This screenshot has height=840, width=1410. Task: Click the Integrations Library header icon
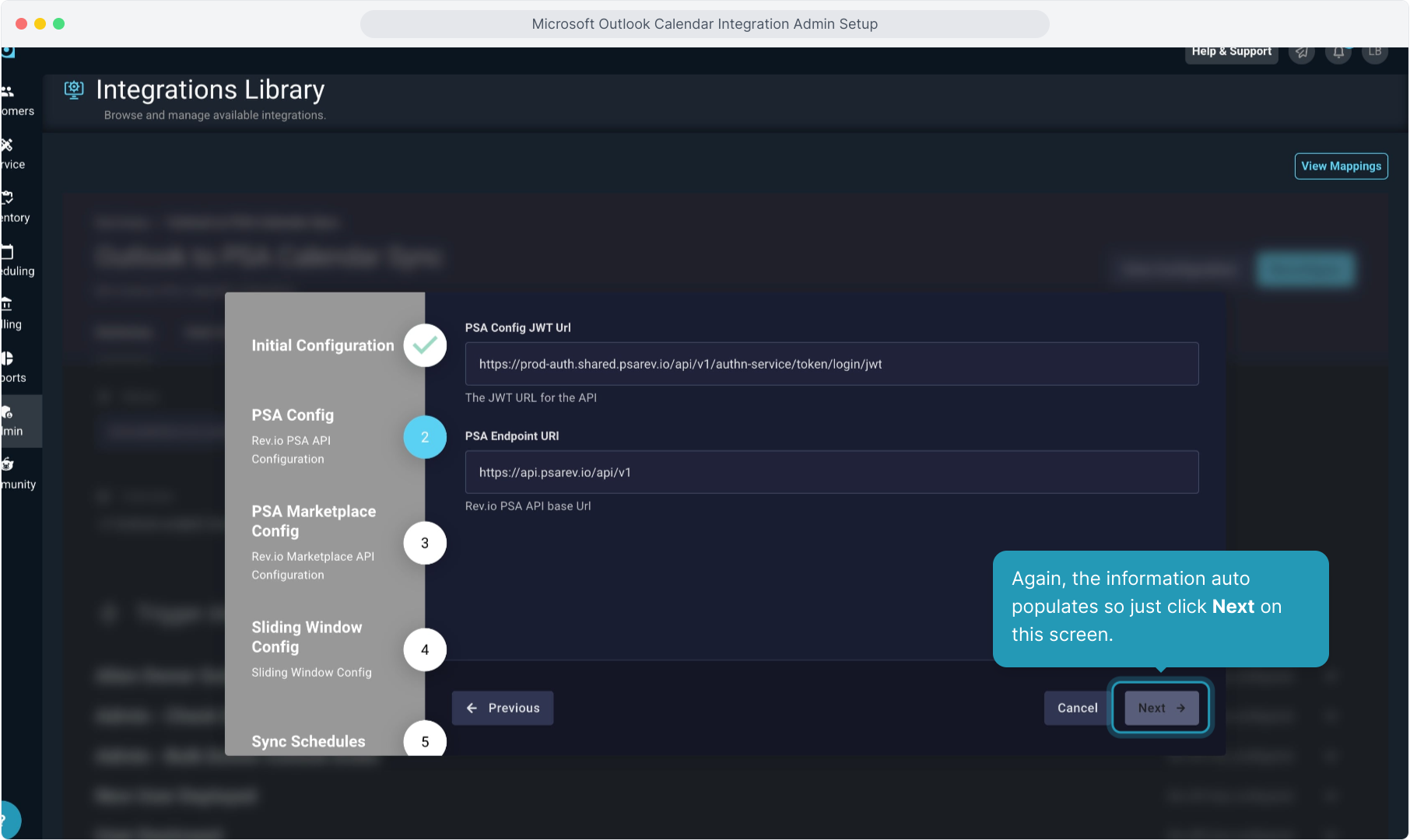74,89
